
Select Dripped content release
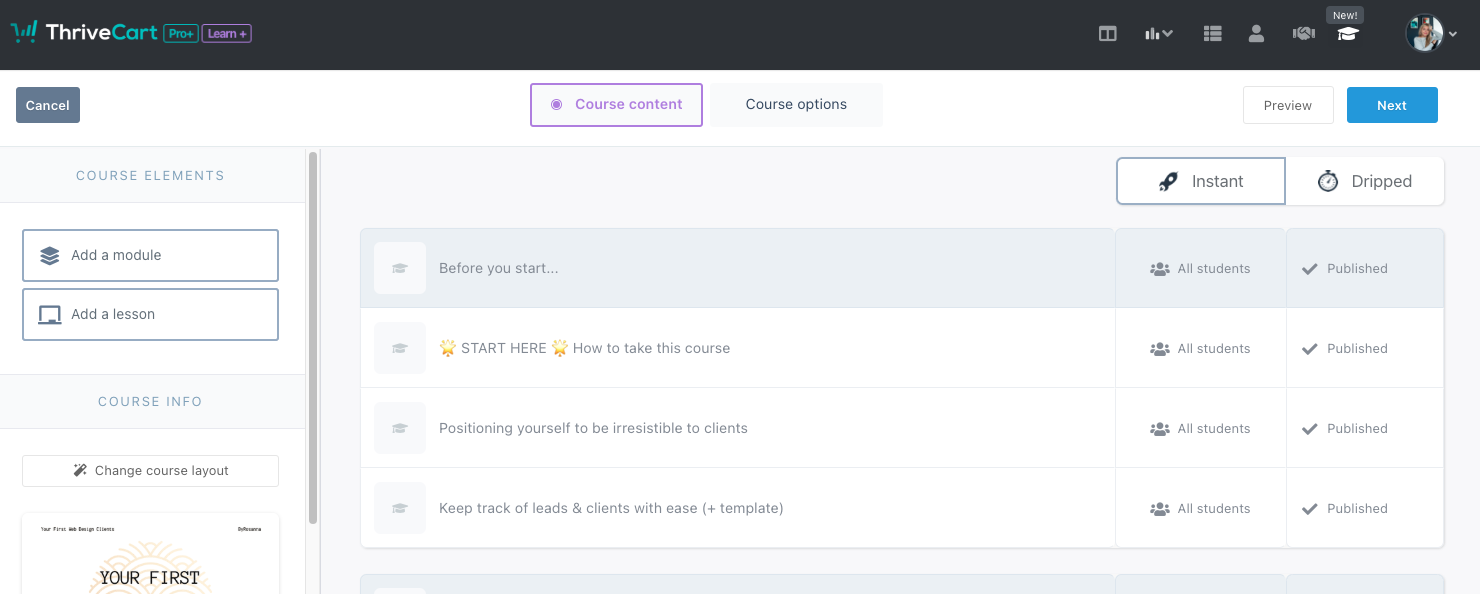coord(1365,181)
